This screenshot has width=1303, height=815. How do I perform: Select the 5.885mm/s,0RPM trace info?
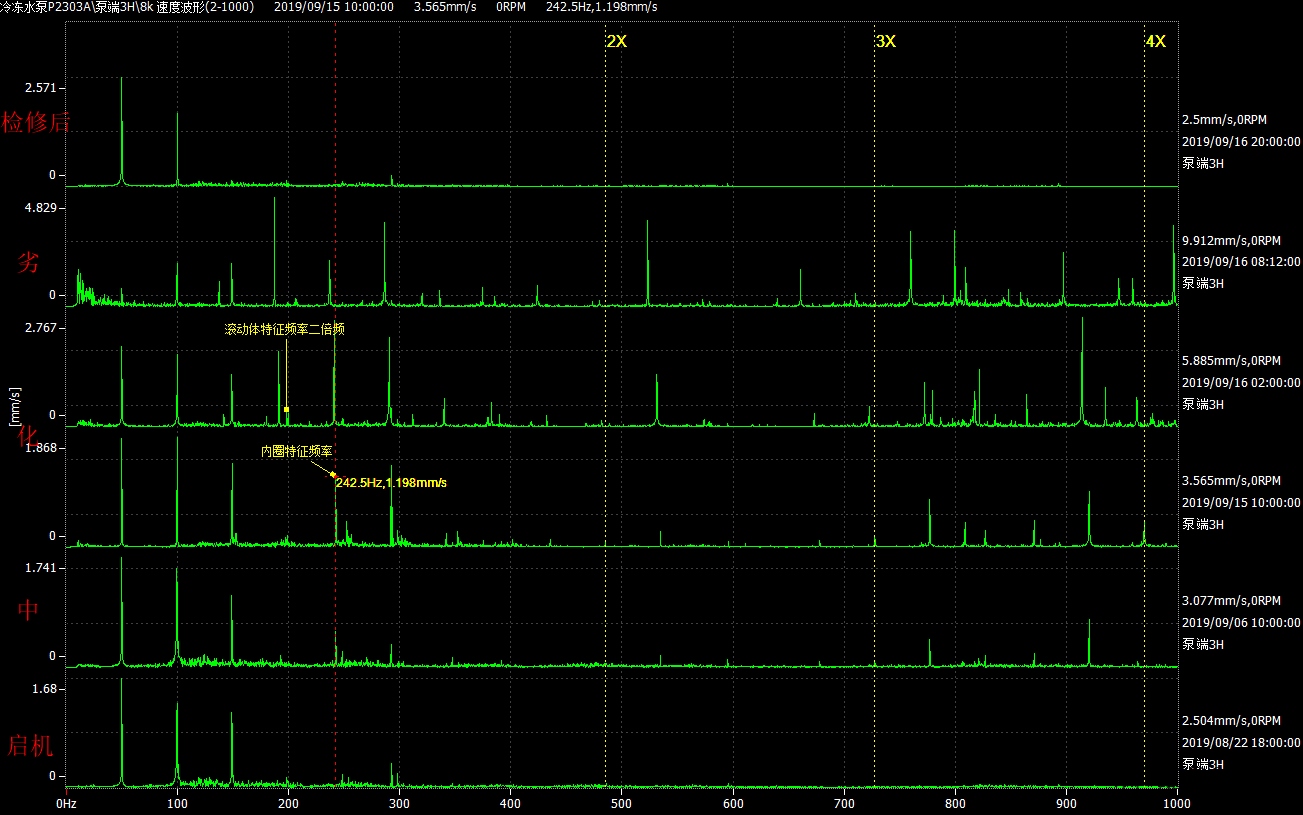tap(1231, 360)
